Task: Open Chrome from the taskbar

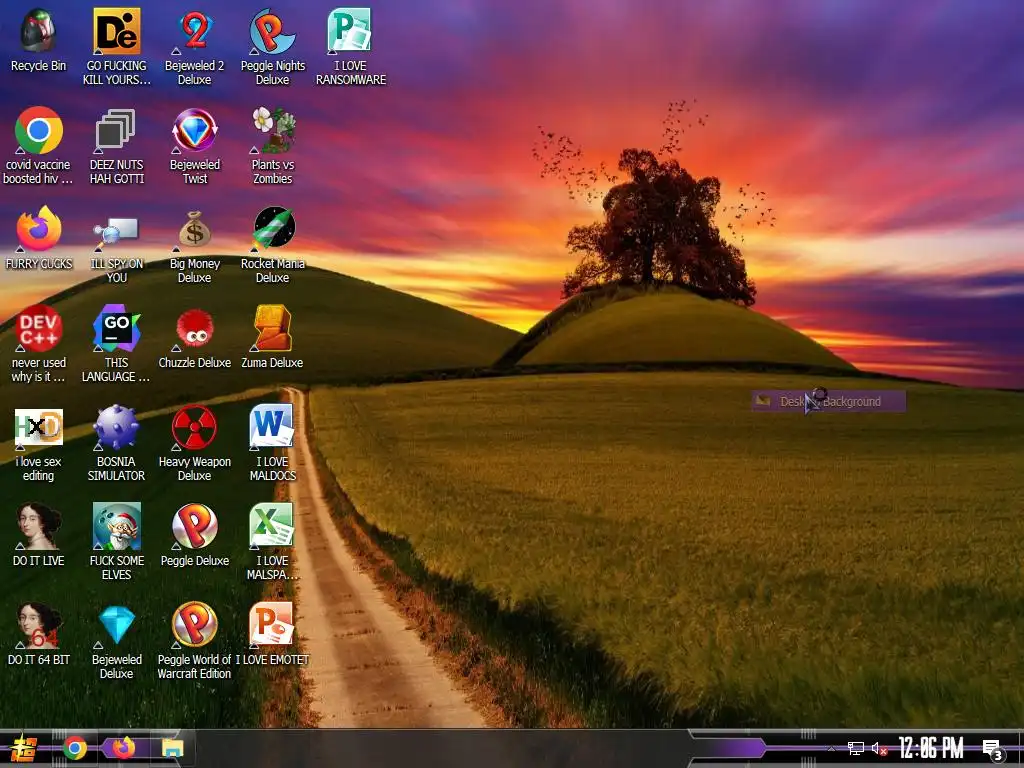Action: tap(75, 748)
